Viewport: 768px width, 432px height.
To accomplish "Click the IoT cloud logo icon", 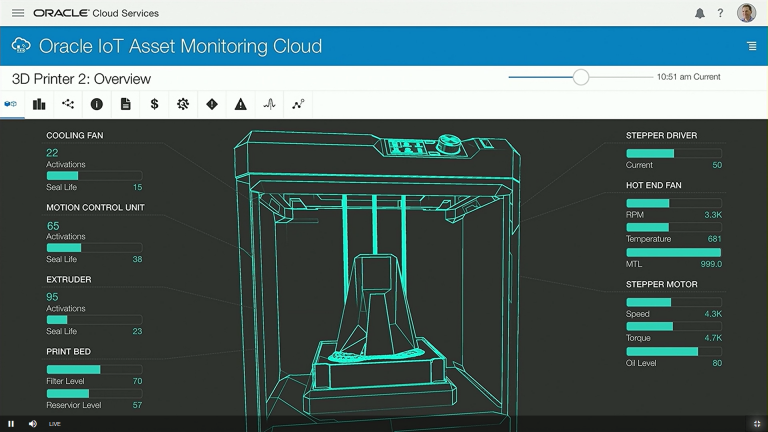I will [21, 45].
